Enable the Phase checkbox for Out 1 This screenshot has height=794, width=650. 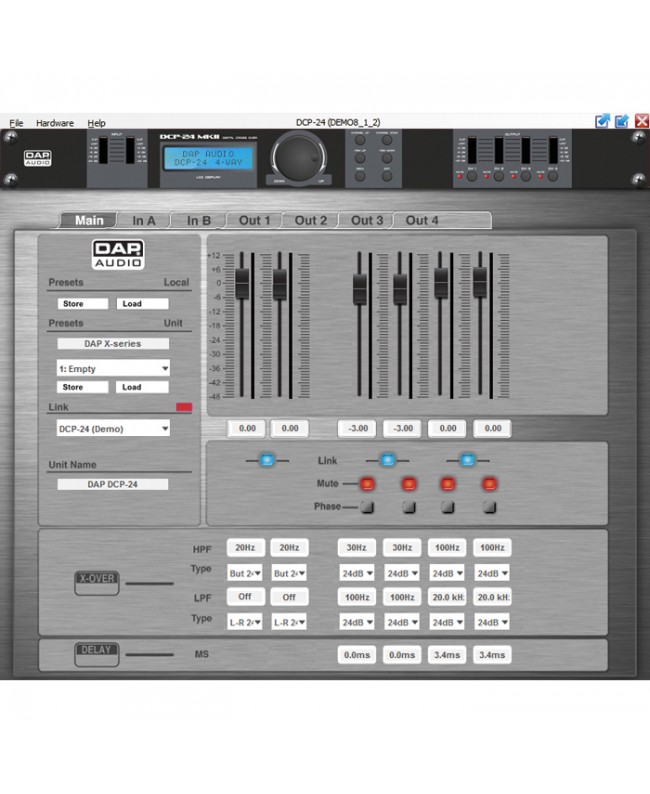368,507
